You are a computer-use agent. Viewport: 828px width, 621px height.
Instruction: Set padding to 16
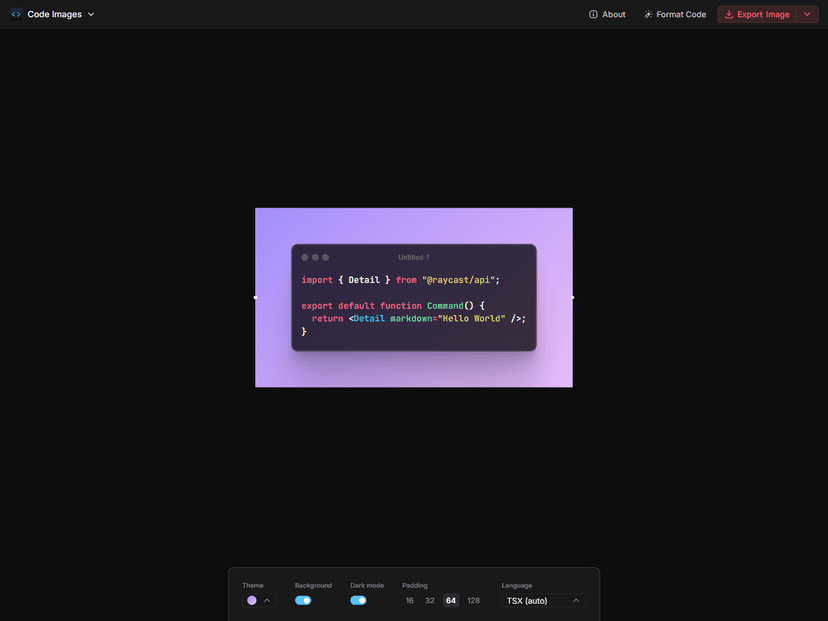click(410, 600)
